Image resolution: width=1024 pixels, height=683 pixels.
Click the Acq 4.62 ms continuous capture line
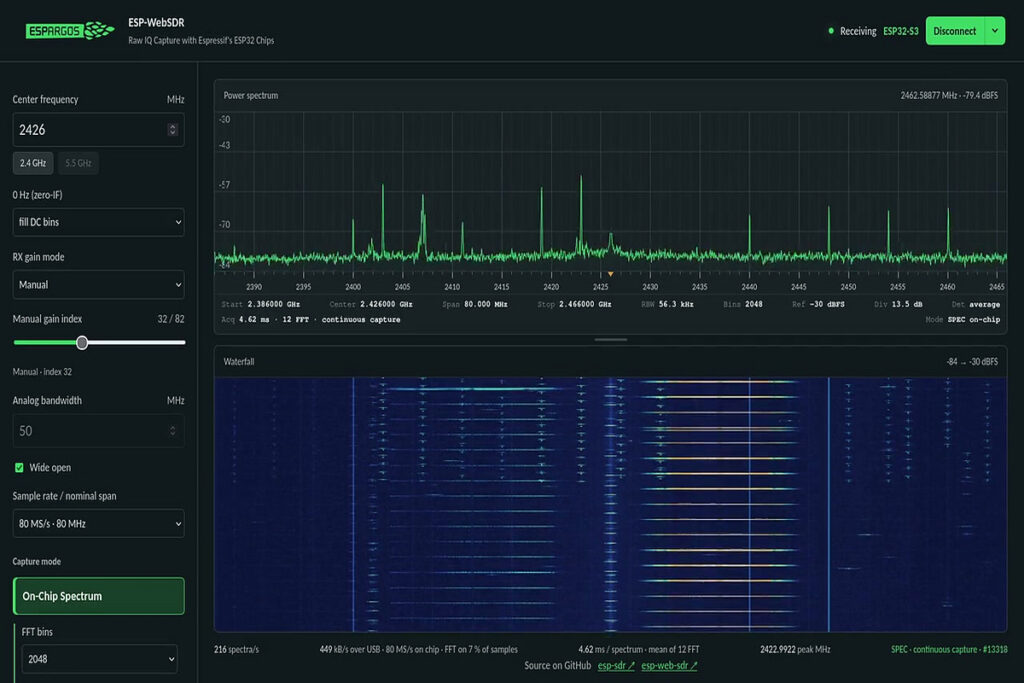[311, 320]
